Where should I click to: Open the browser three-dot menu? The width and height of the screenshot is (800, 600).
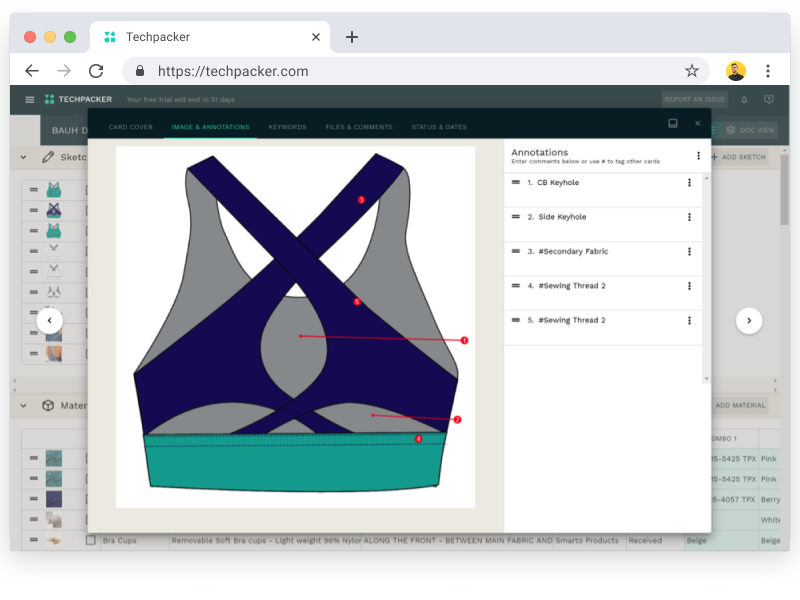coord(767,71)
